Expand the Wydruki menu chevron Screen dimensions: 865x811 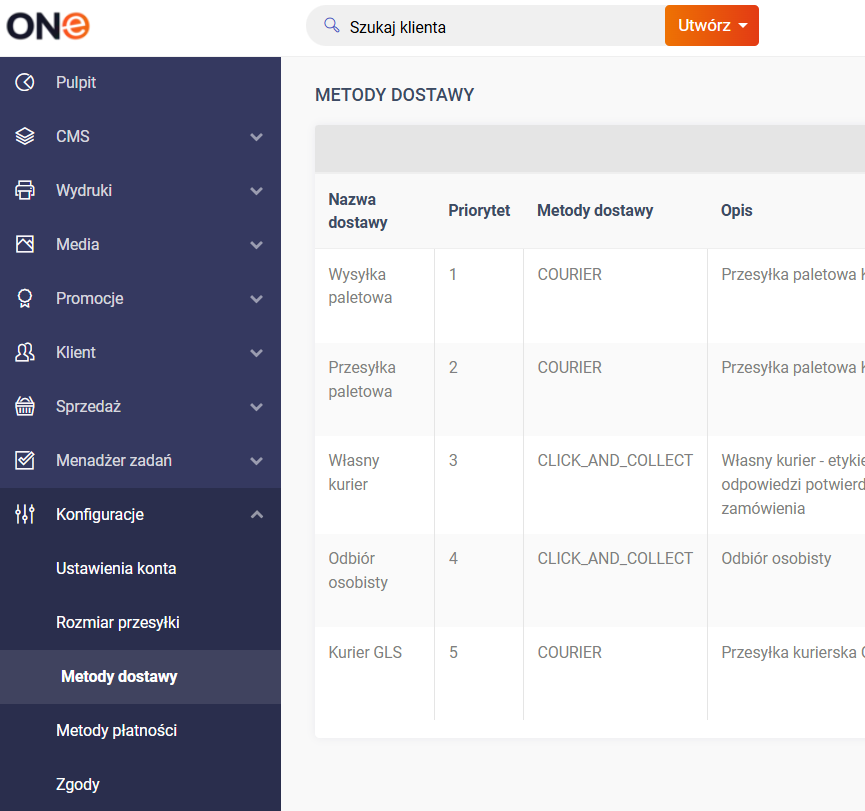[x=257, y=191]
